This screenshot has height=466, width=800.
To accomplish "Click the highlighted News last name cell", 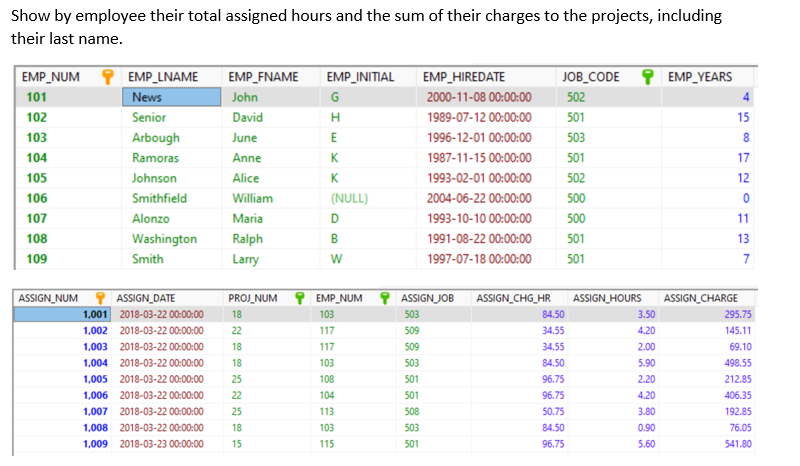I will [x=171, y=97].
